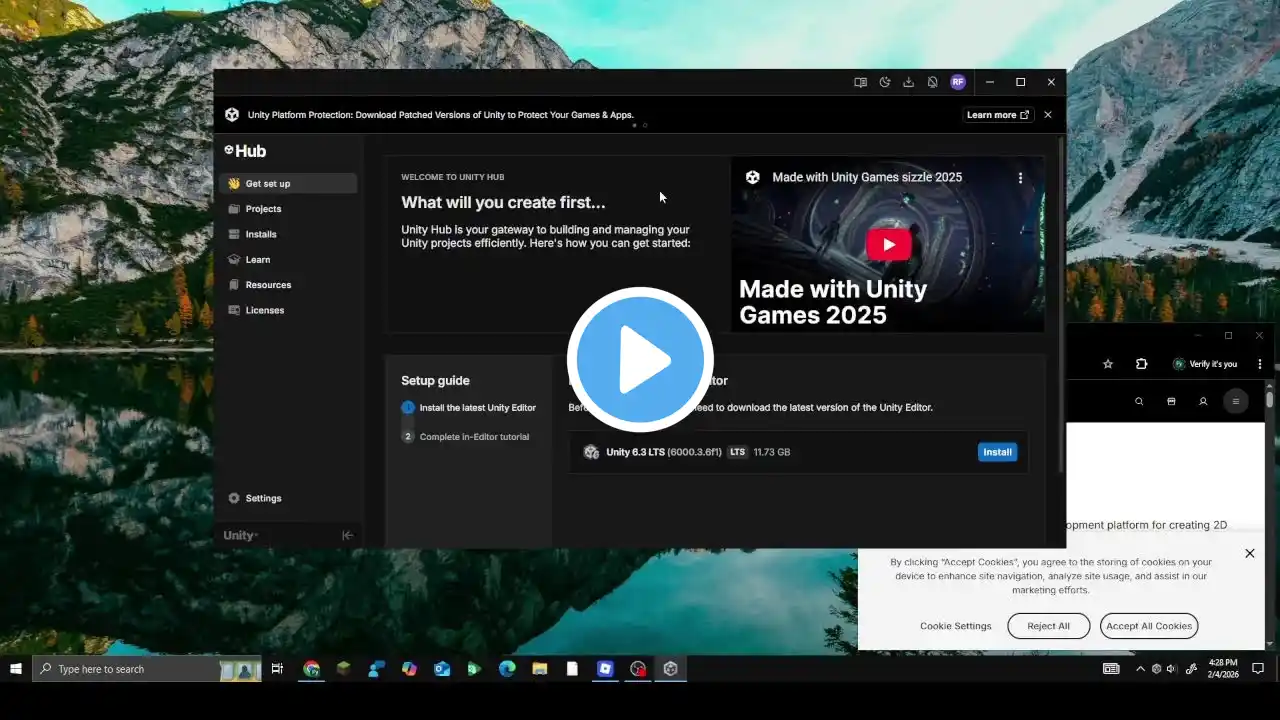Viewport: 1280px width, 720px height.
Task: Toggle dark mode moon icon in Unity Hub
Action: [x=885, y=82]
